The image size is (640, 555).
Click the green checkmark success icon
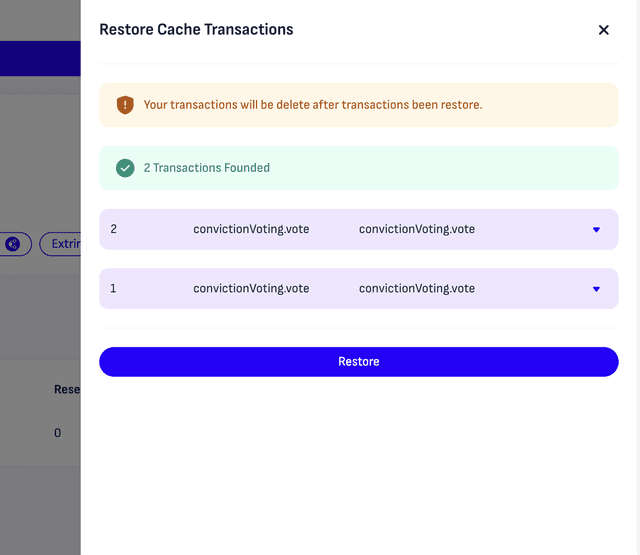(125, 168)
